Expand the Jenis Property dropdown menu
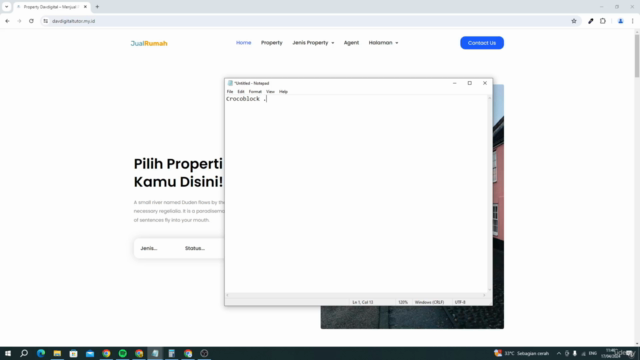Viewport: 640px width, 360px height. [313, 42]
